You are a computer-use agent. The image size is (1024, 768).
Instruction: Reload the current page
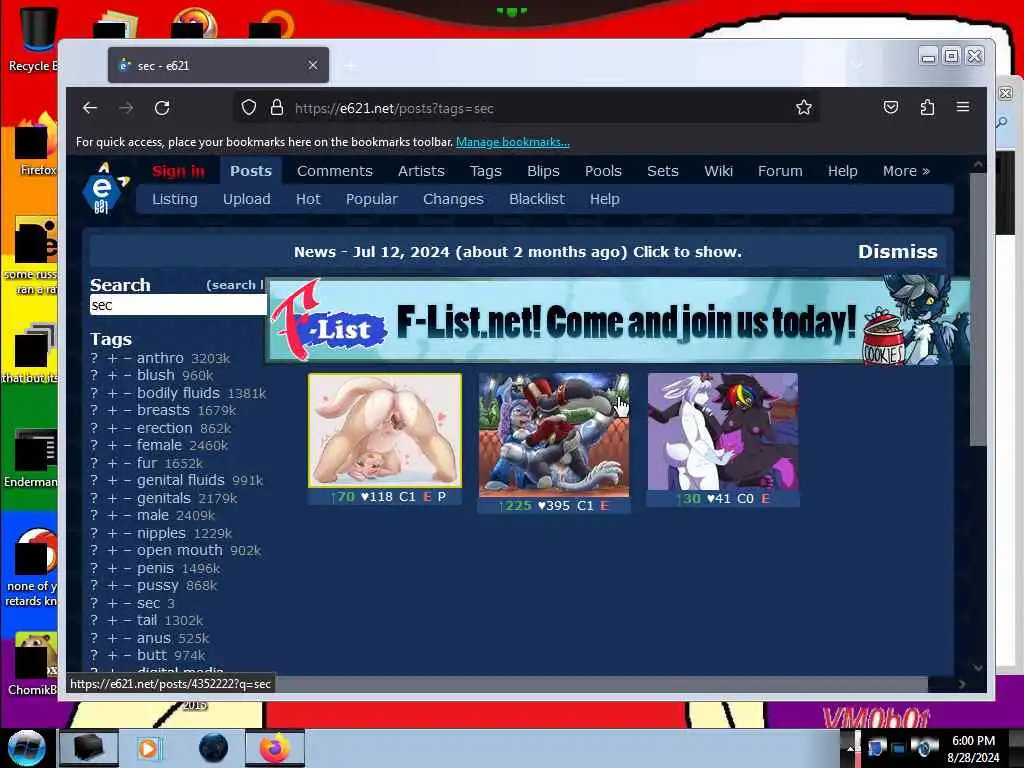pos(162,108)
